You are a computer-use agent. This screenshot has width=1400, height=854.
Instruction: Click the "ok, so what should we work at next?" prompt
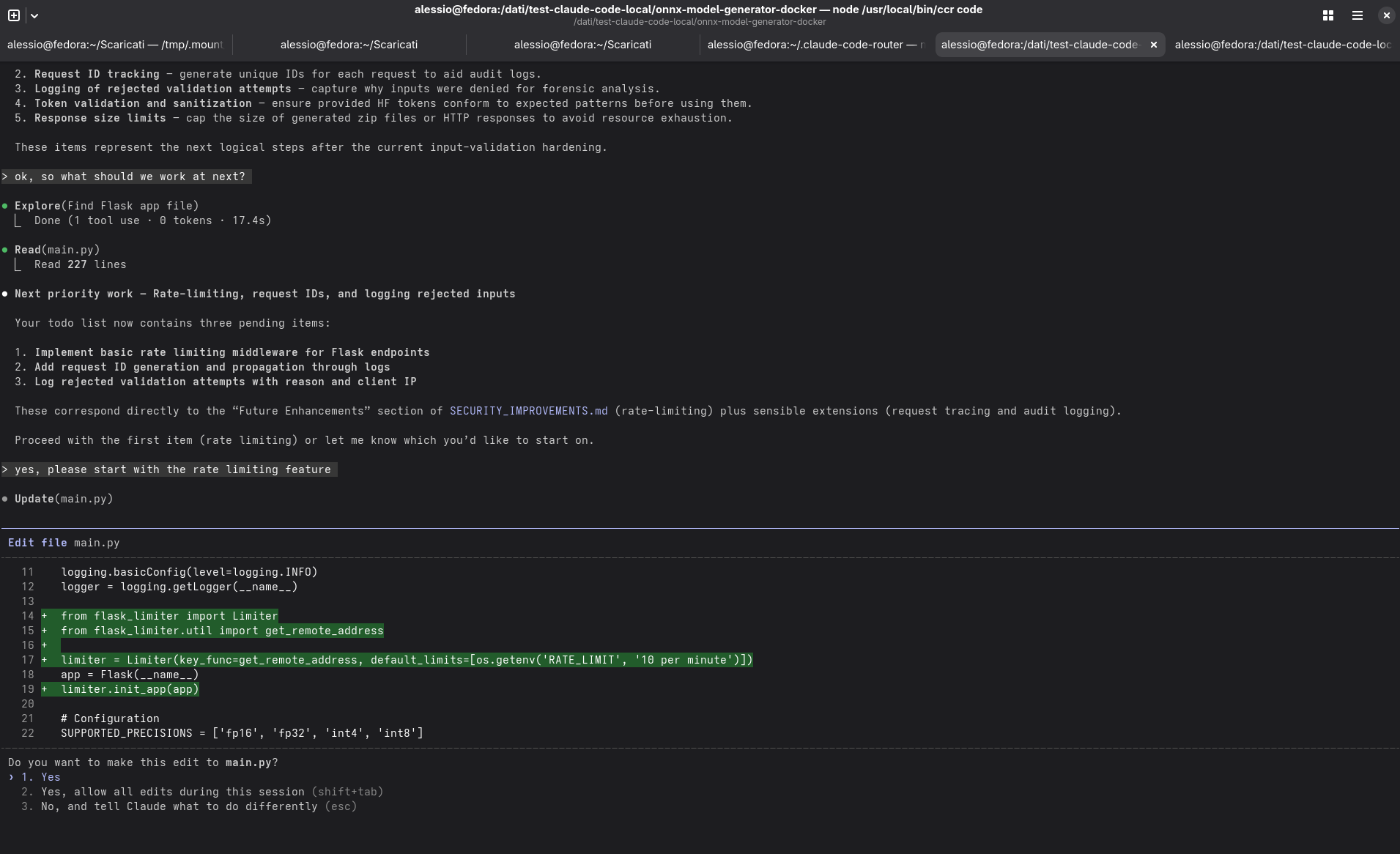[129, 177]
